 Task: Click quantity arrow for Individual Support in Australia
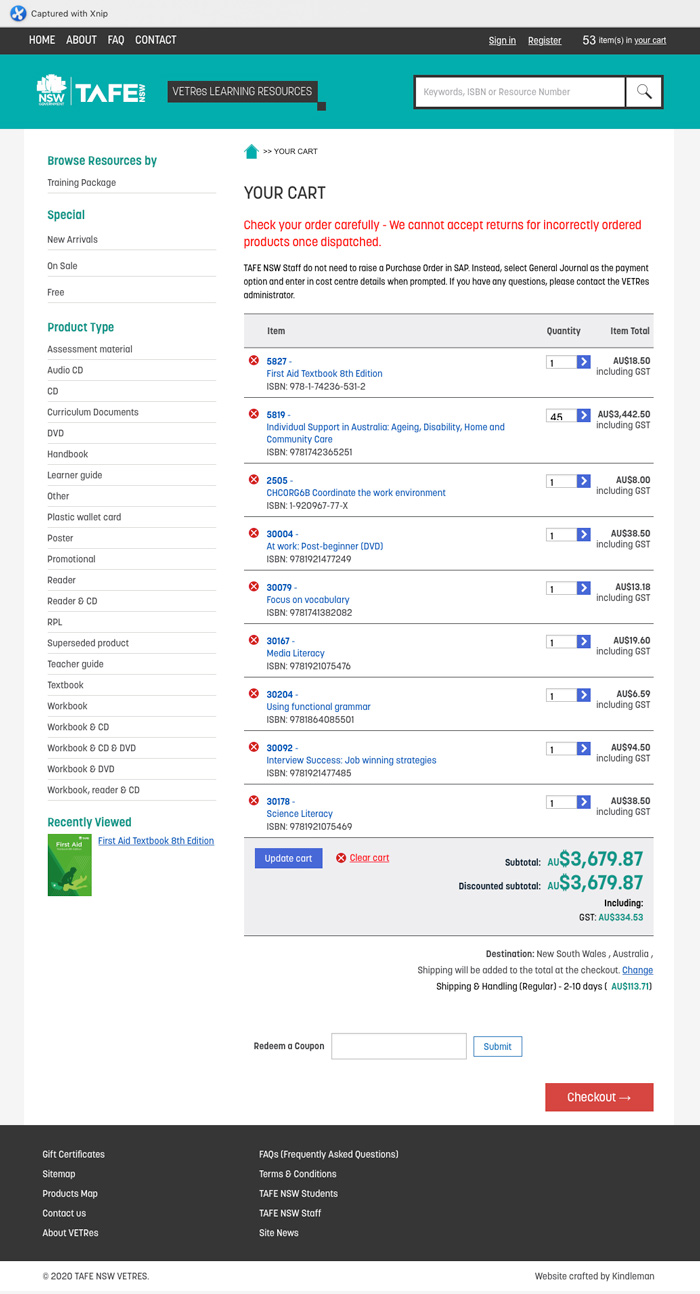[x=584, y=415]
